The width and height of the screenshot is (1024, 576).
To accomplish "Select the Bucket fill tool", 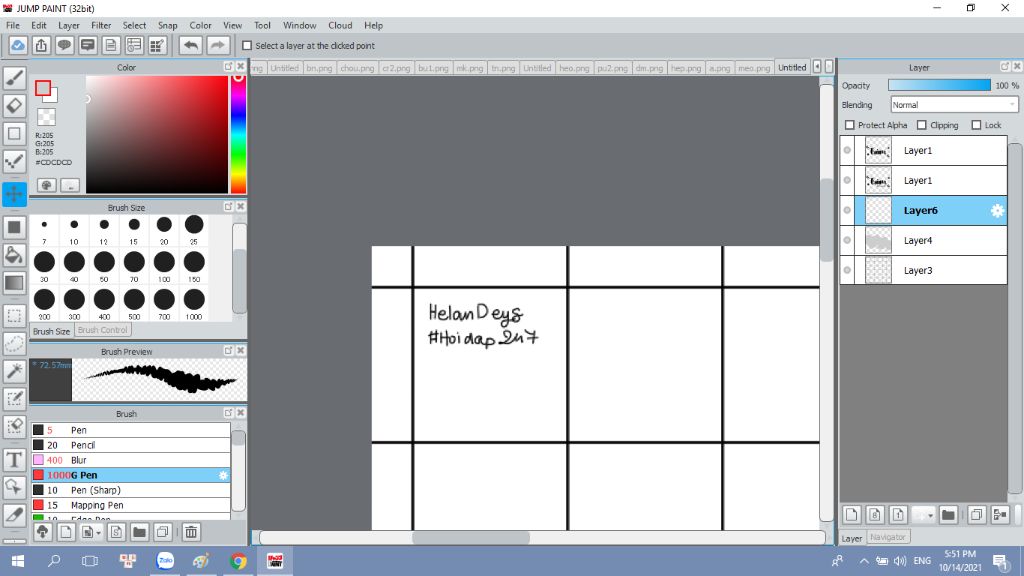I will (x=14, y=255).
